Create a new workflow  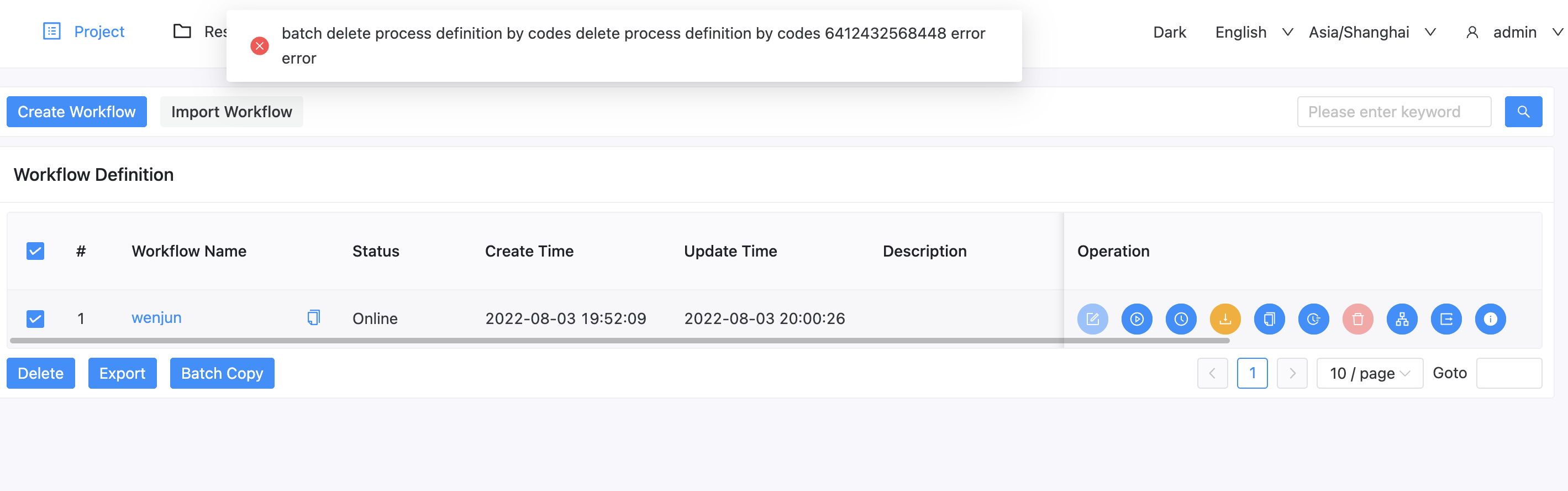pos(76,112)
